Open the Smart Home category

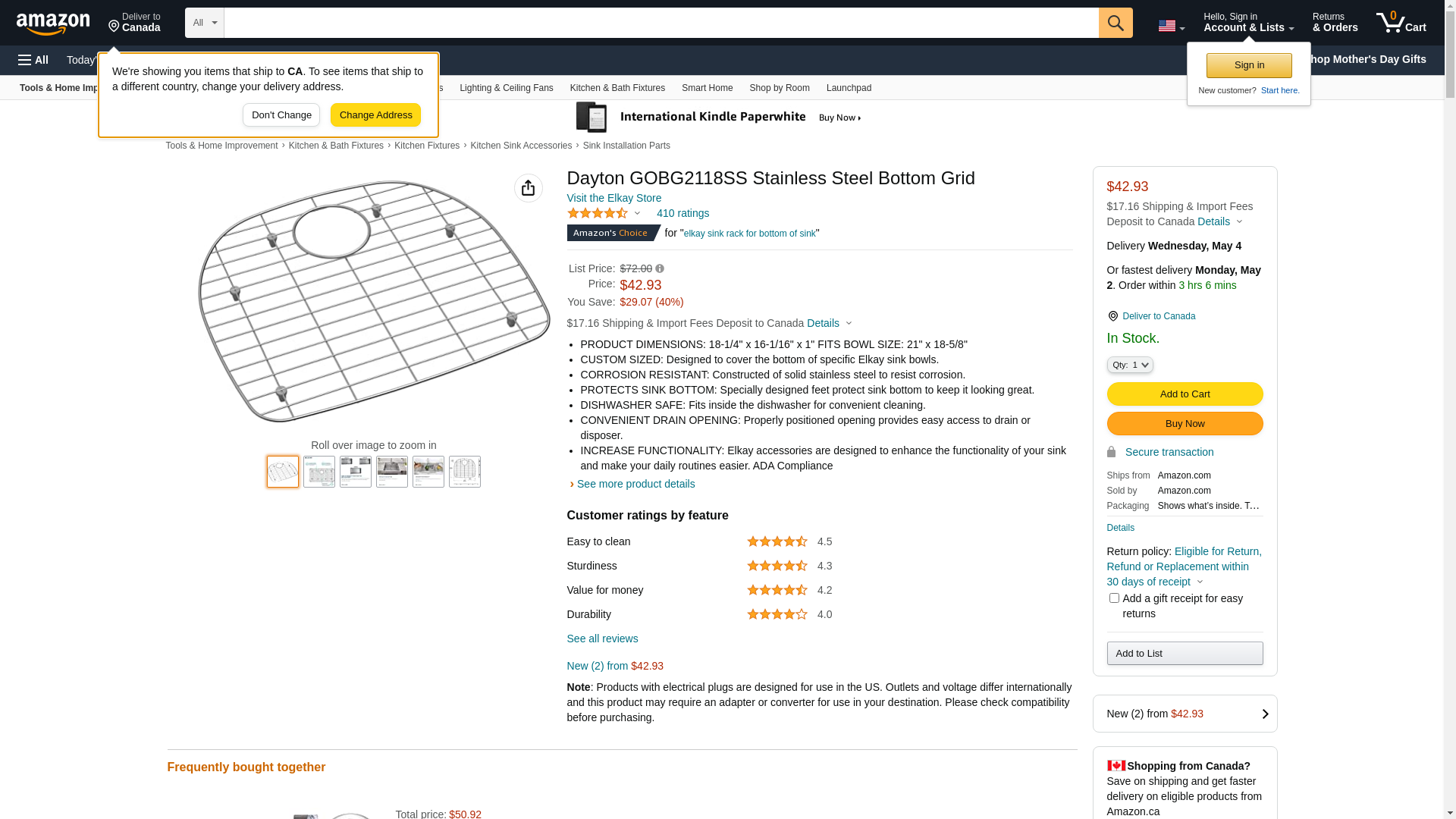(x=707, y=88)
